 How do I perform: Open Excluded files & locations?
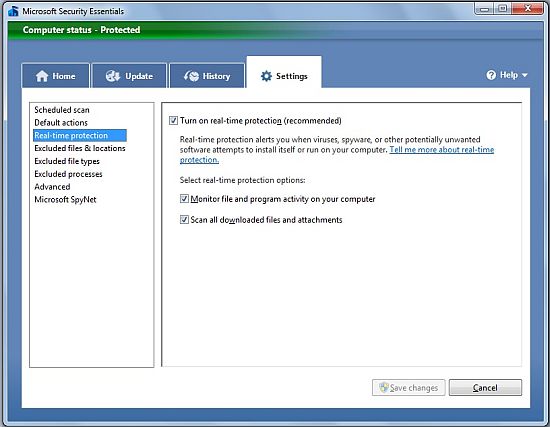[x=80, y=148]
